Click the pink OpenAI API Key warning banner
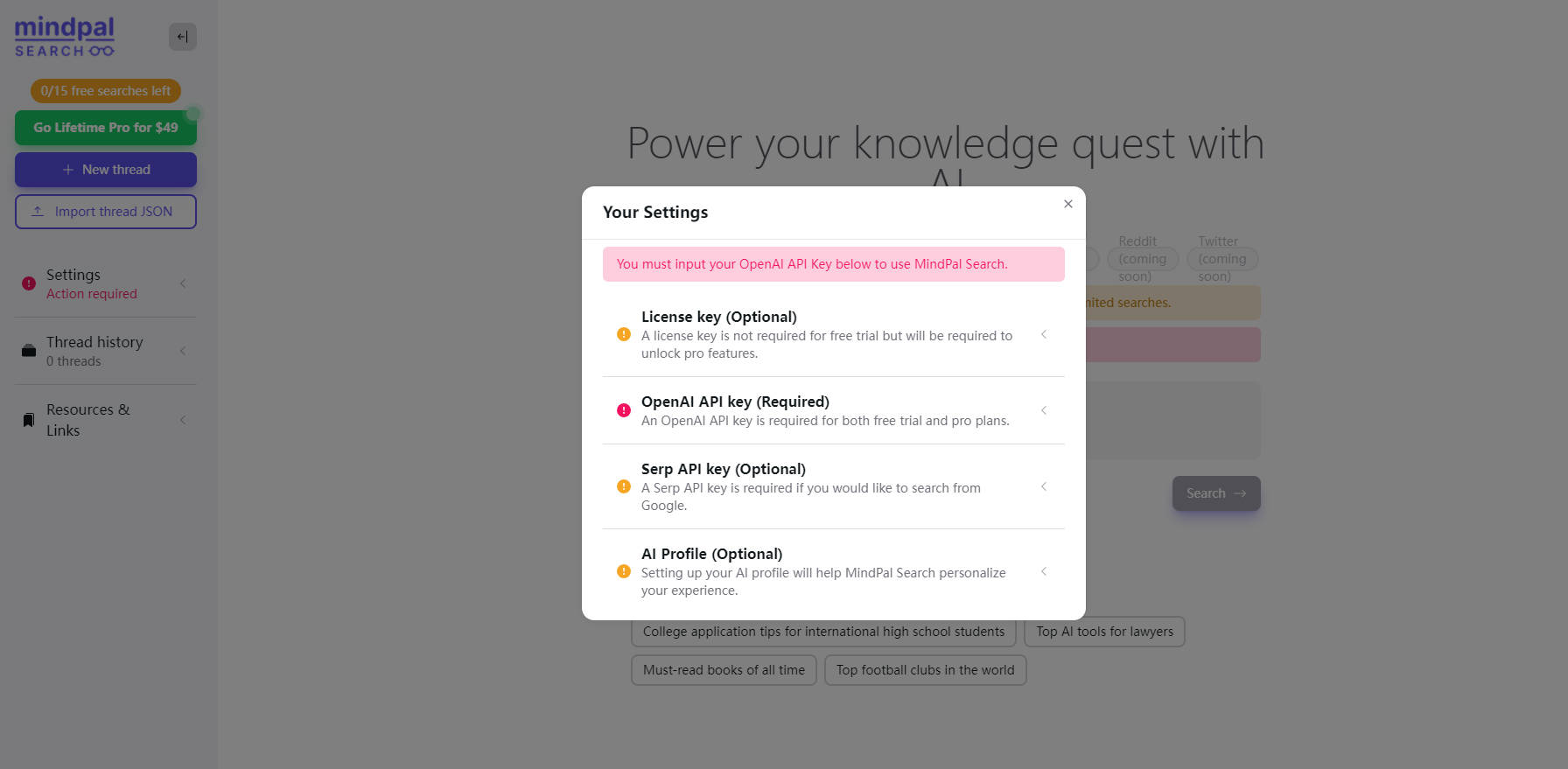Screen dimensions: 1568x769 tap(833, 264)
